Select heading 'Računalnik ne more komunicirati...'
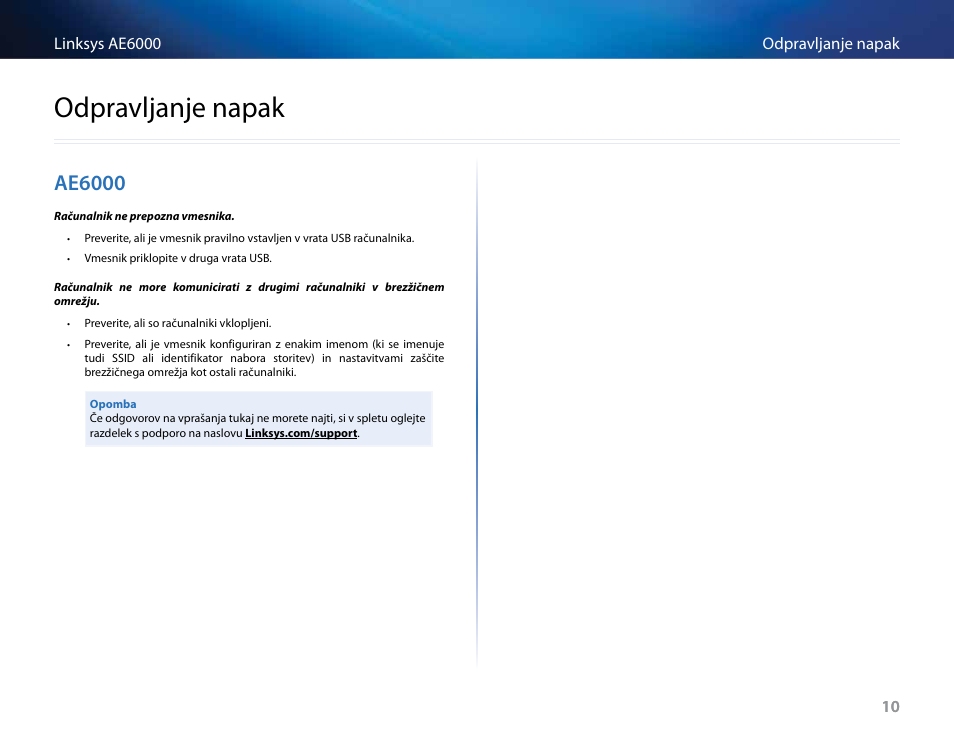The image size is (954, 738). click(249, 294)
